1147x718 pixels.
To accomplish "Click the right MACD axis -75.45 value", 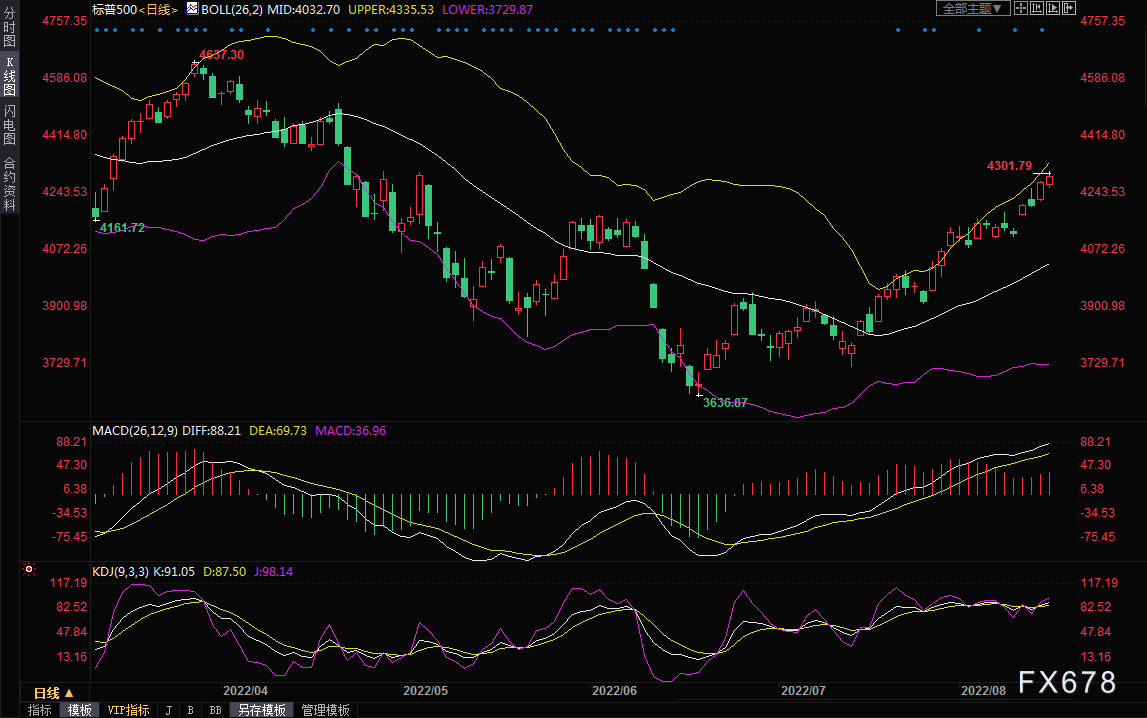I will (x=1098, y=537).
